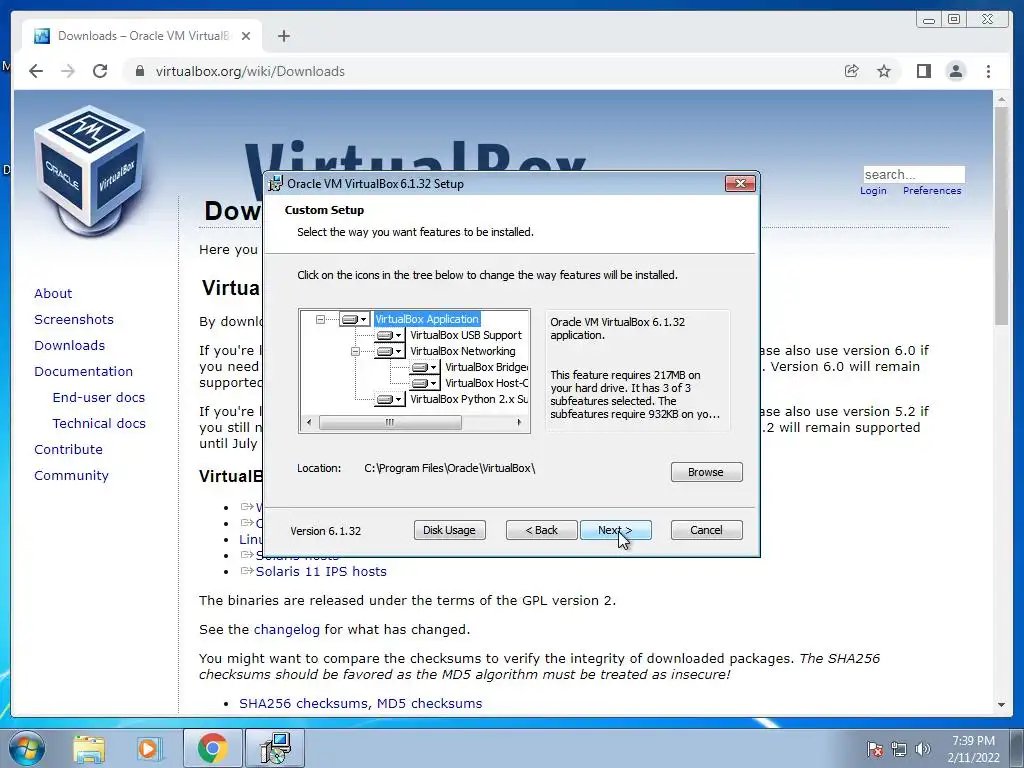Open Windows Media Player from taskbar

tap(149, 748)
